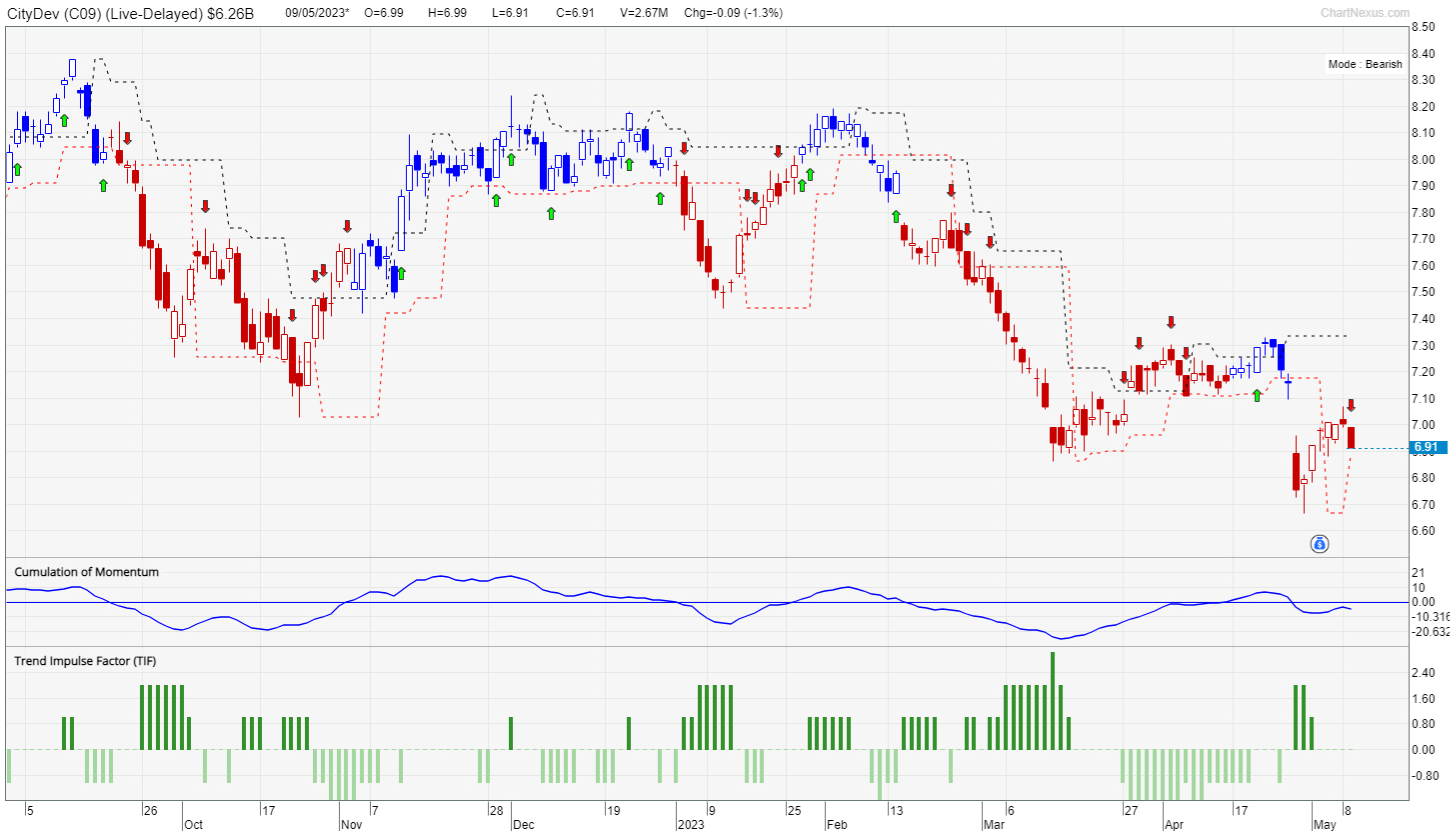
Task: Click the '-0.80' TIF axis label
Action: tap(1426, 775)
